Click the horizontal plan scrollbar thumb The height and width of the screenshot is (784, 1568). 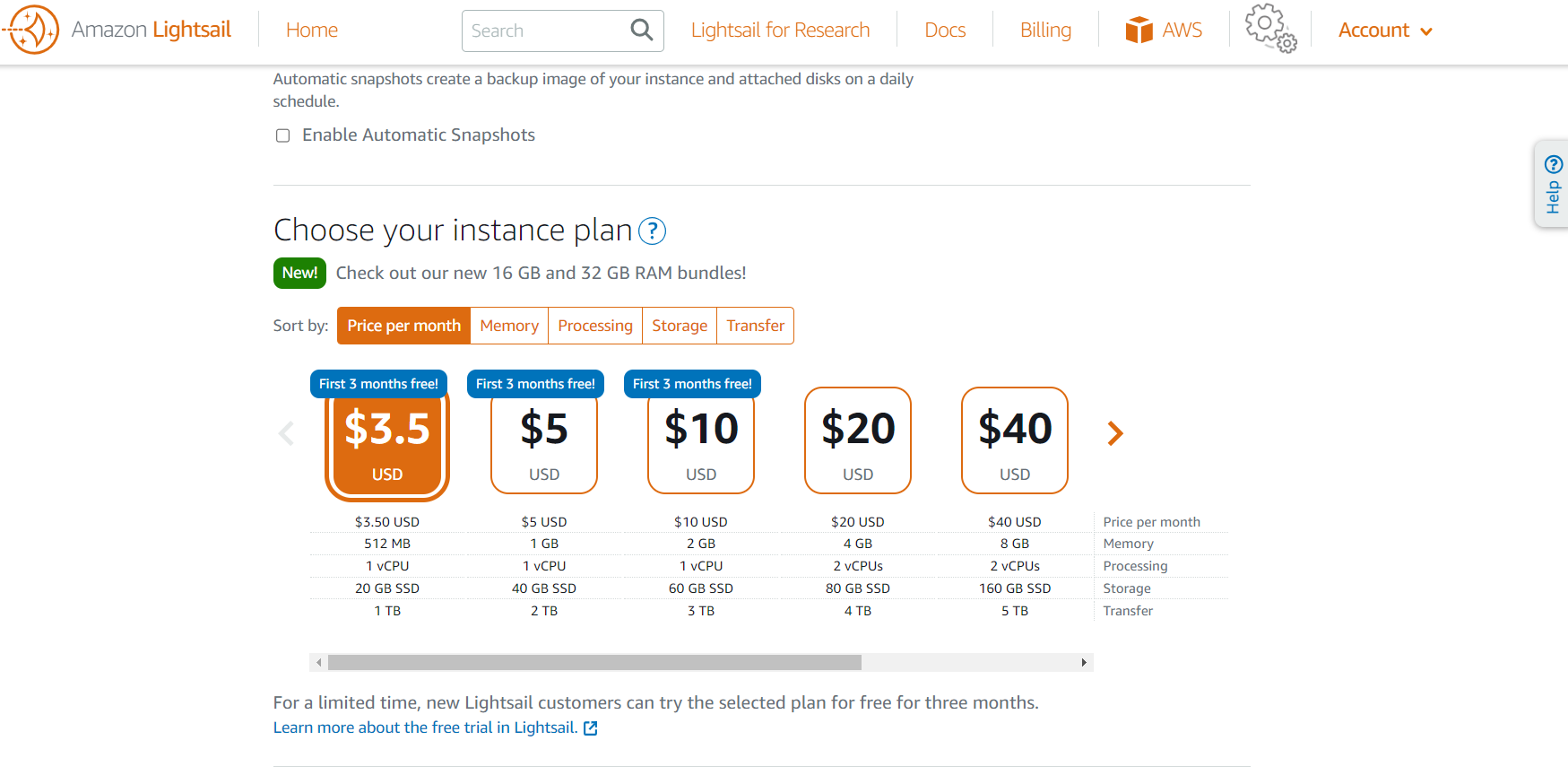pos(594,663)
